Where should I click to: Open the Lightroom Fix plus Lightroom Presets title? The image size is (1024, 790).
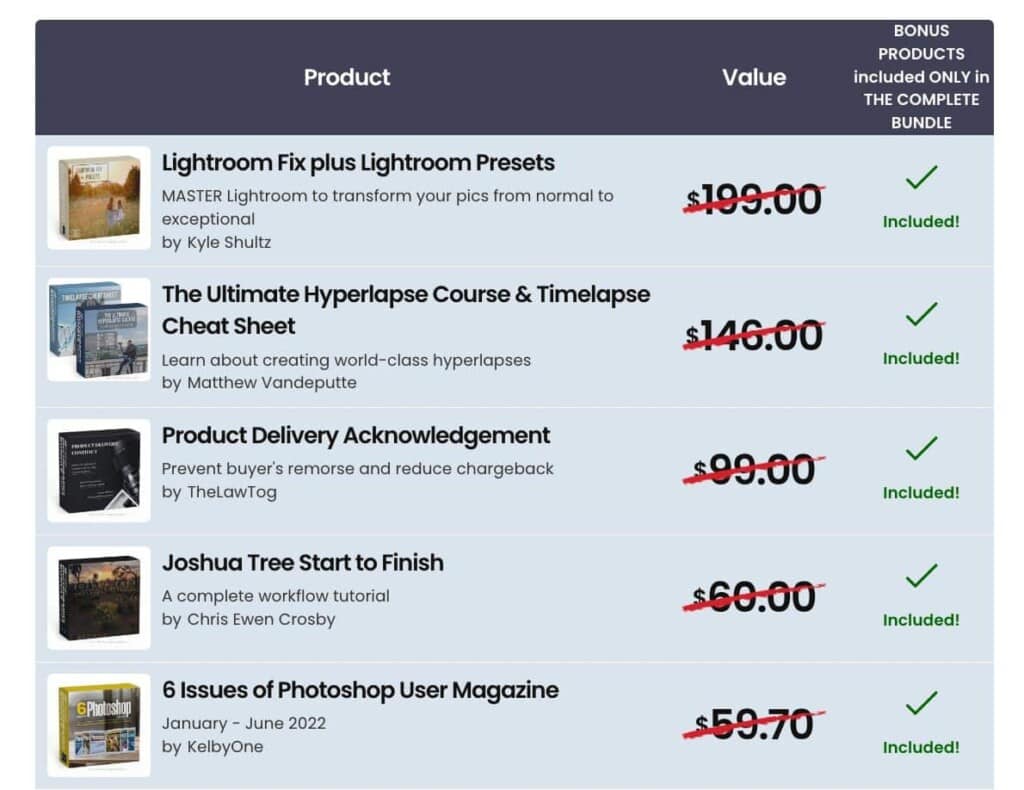358,163
